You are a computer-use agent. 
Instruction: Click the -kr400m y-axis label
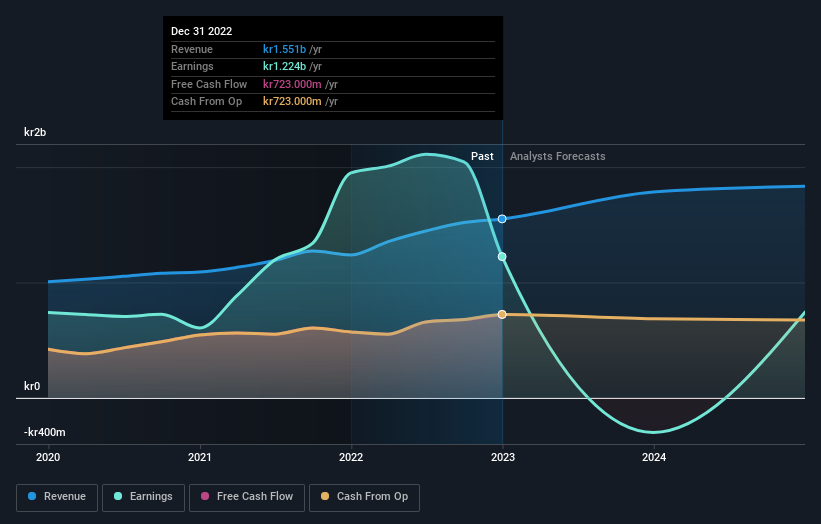click(45, 432)
